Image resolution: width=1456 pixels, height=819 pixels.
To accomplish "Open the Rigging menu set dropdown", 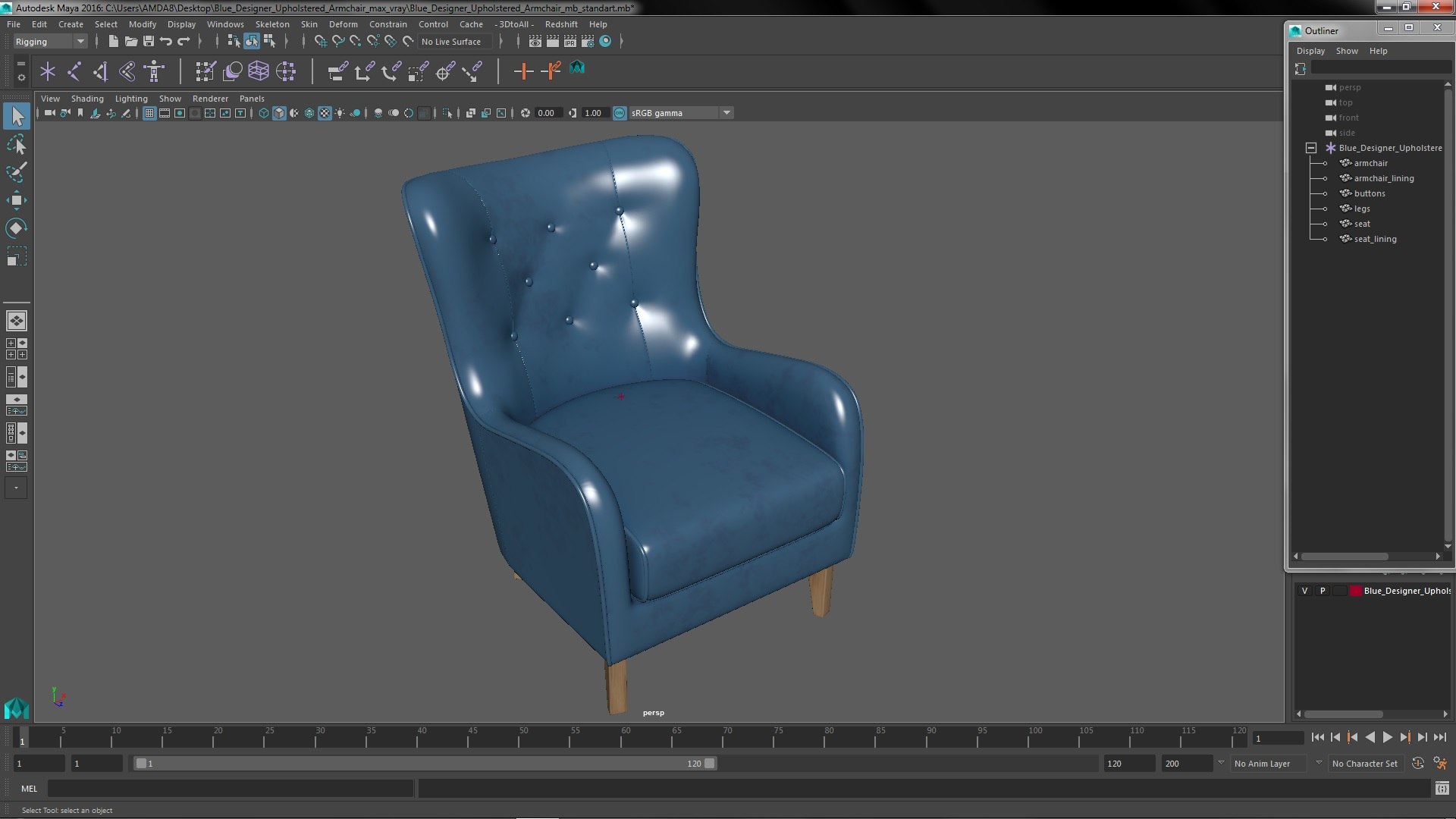I will [x=50, y=42].
